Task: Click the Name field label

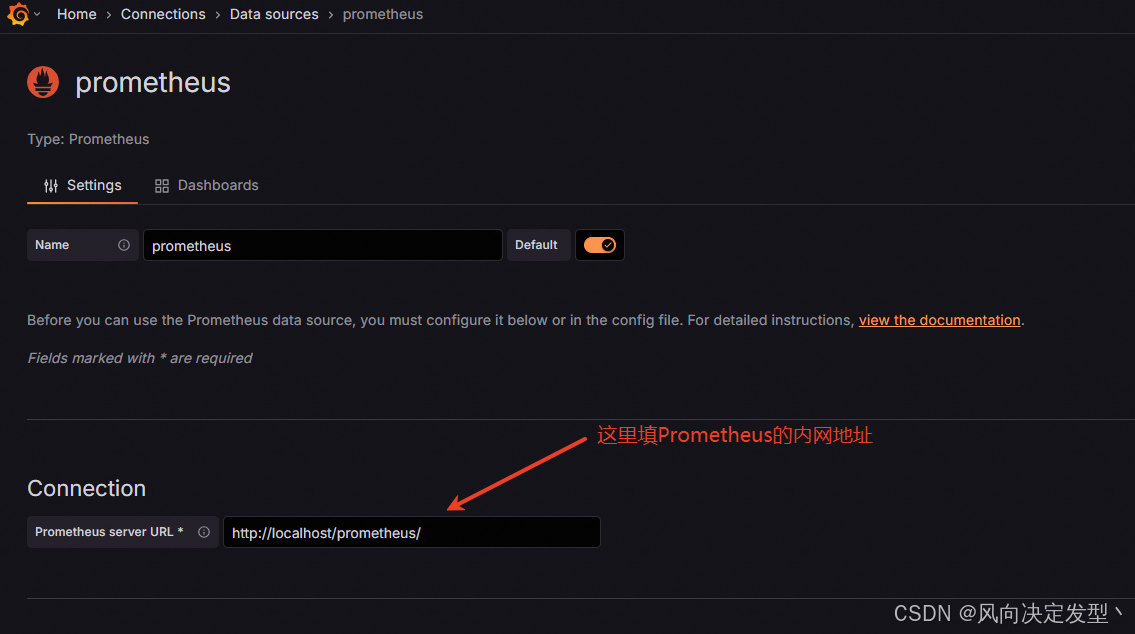Action: [52, 245]
